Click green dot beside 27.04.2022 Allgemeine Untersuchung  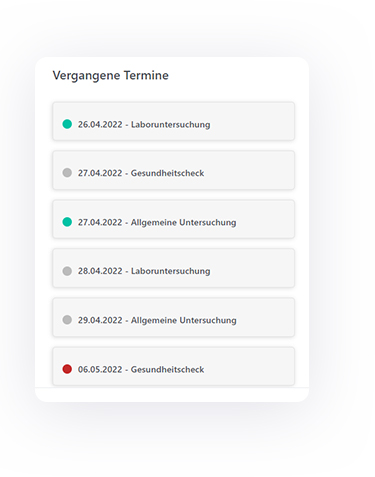(x=67, y=222)
